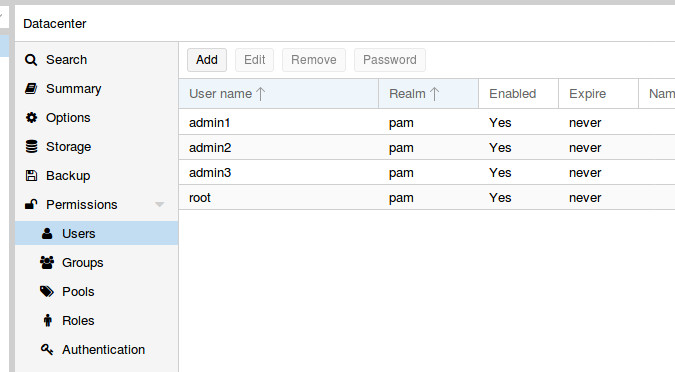Click the Search magnifier icon
The height and width of the screenshot is (372, 675).
click(x=31, y=60)
